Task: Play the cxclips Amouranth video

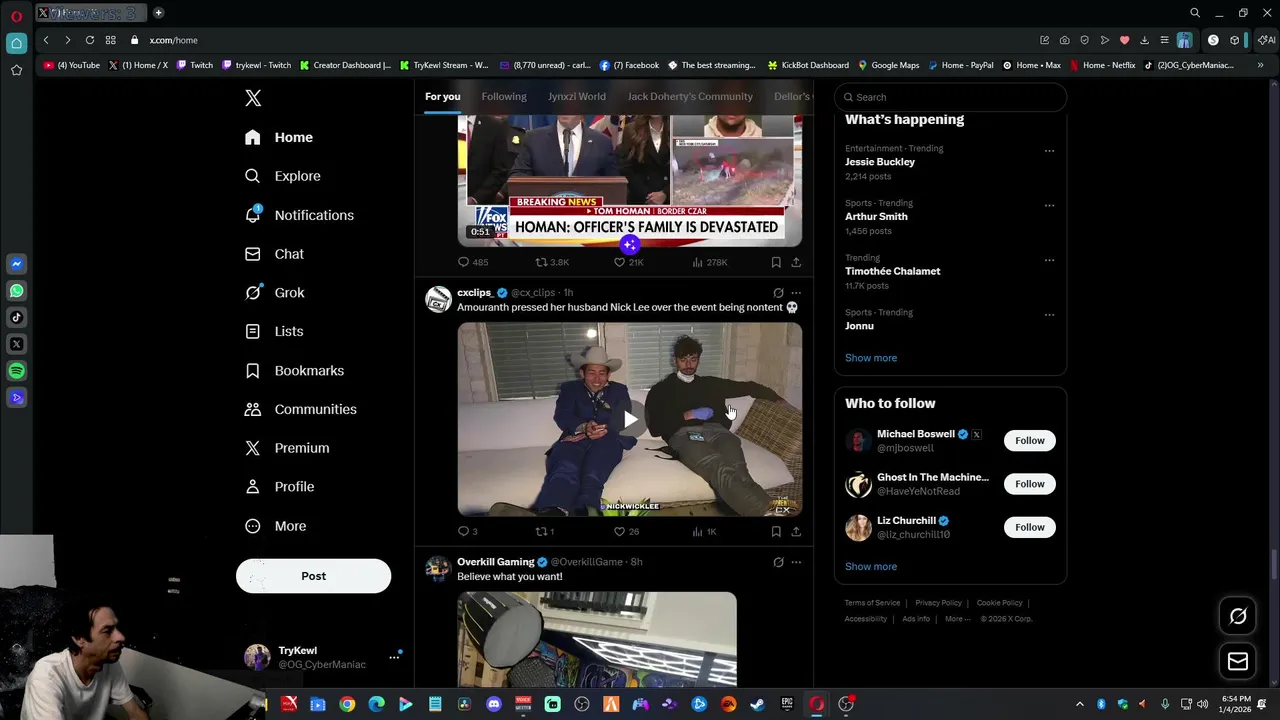Action: (630, 420)
